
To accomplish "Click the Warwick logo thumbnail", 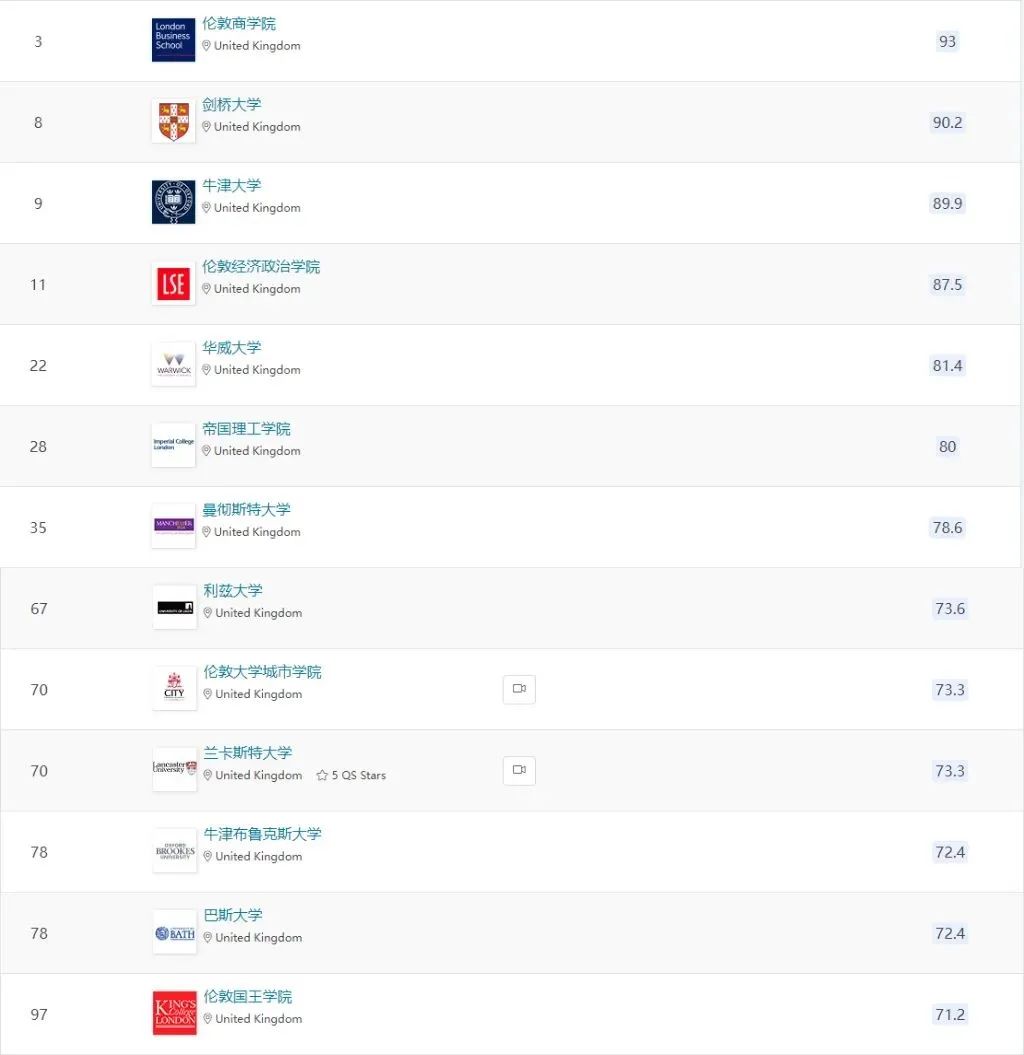I will tap(173, 364).
